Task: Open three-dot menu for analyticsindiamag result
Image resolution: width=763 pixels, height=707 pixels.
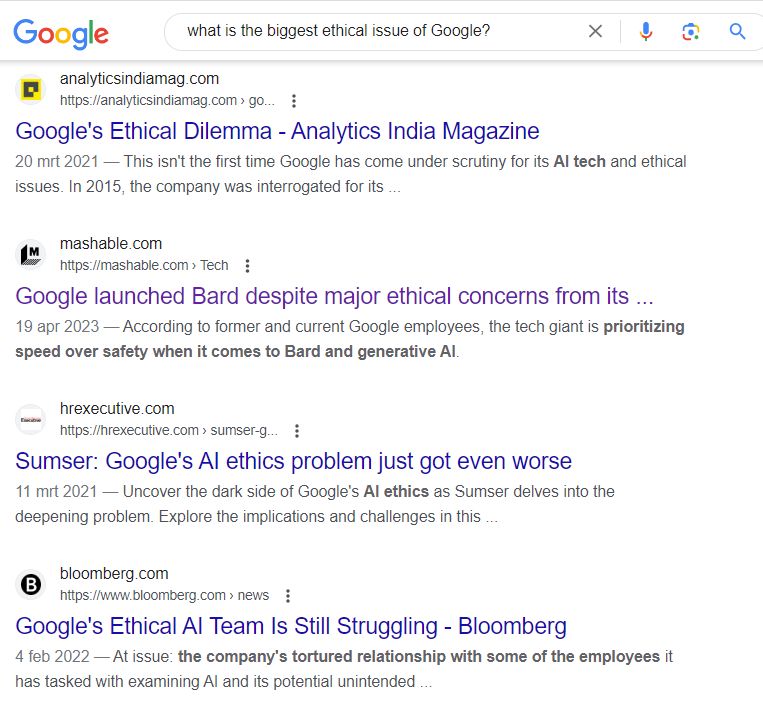Action: (x=293, y=101)
